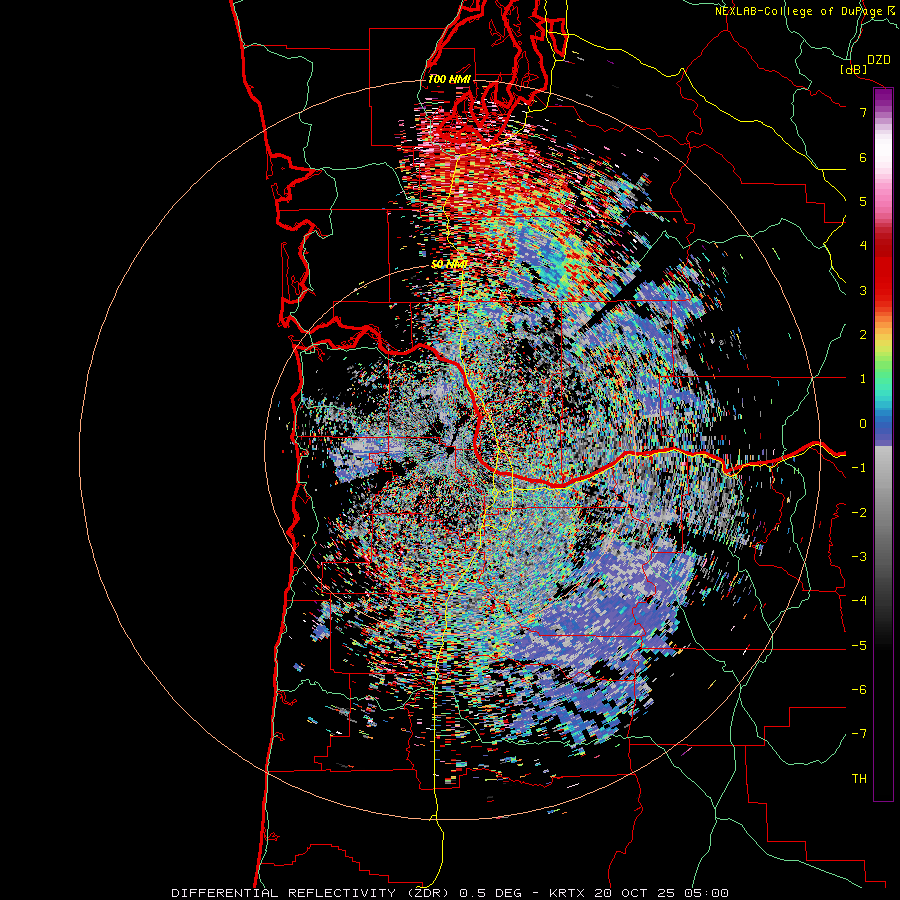
Task: Select the 100 NMI range ring label
Action: [x=449, y=79]
